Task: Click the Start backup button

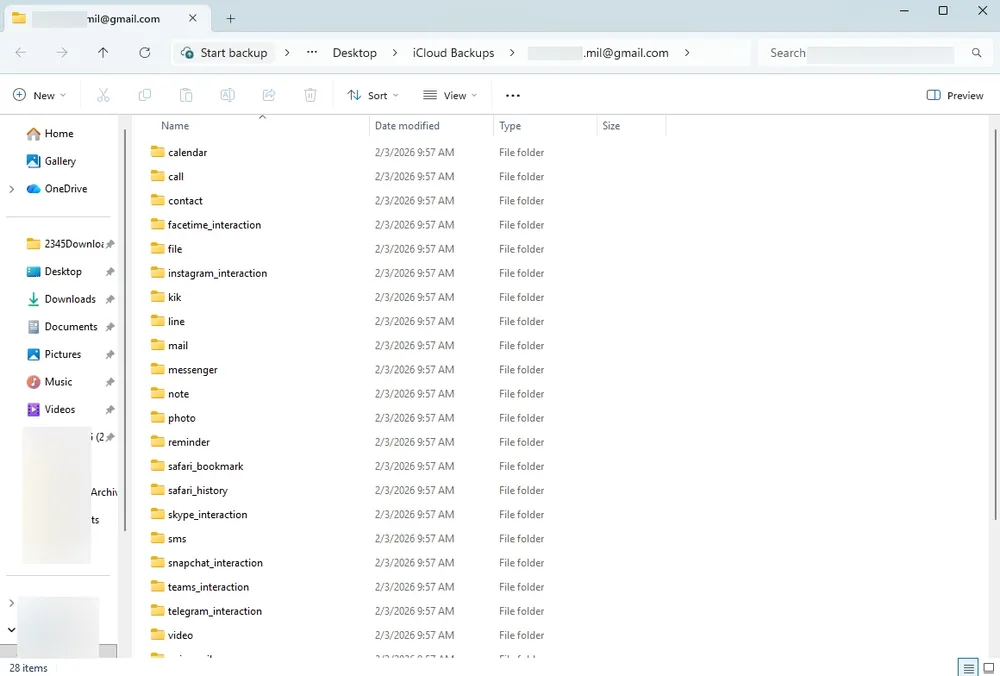Action: pos(223,53)
